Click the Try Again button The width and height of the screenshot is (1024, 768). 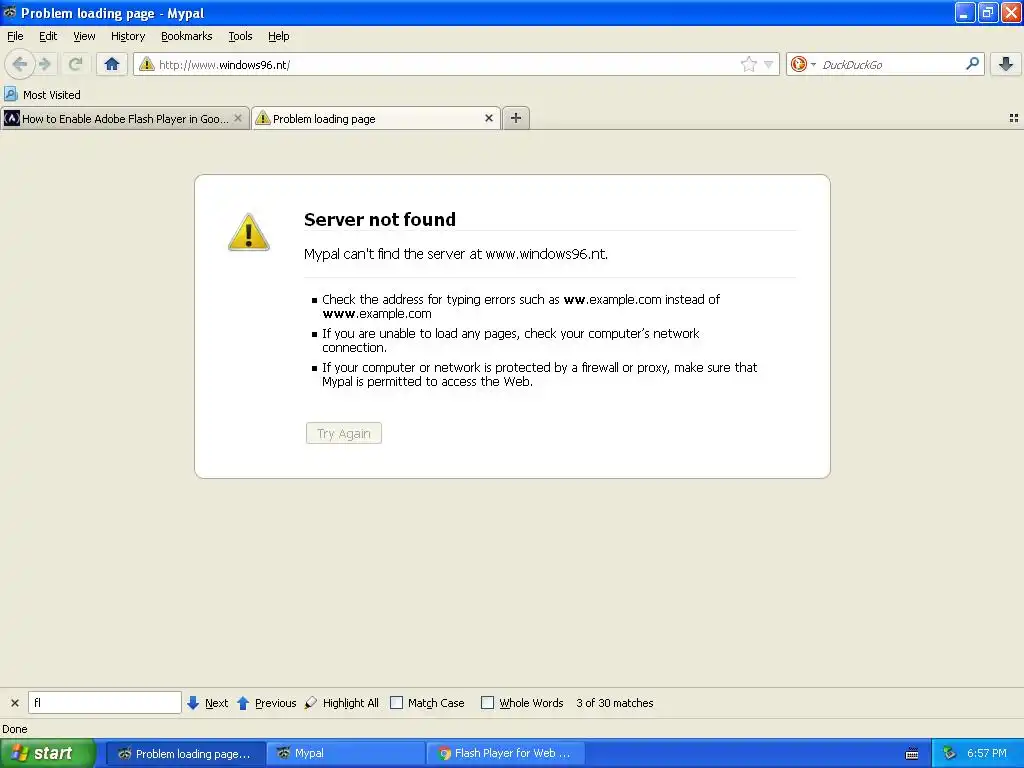point(344,433)
